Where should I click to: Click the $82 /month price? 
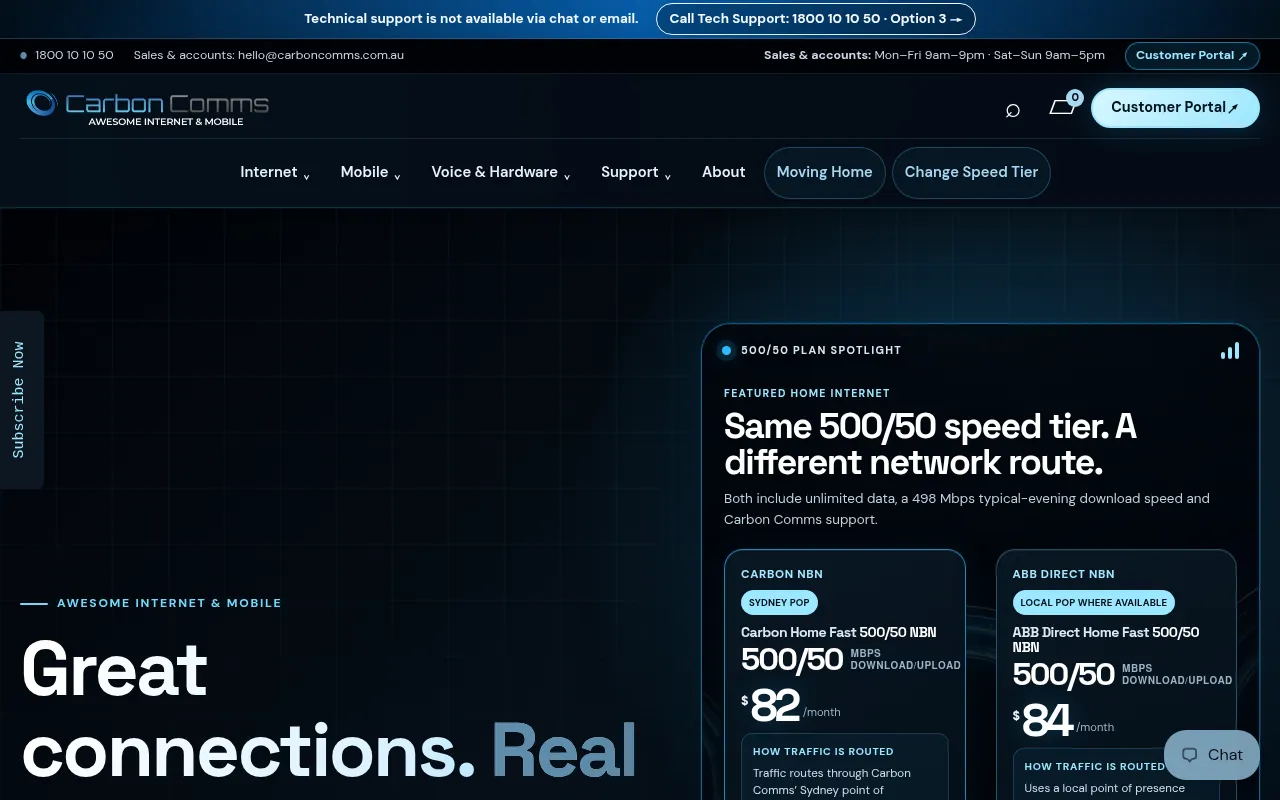click(x=790, y=706)
